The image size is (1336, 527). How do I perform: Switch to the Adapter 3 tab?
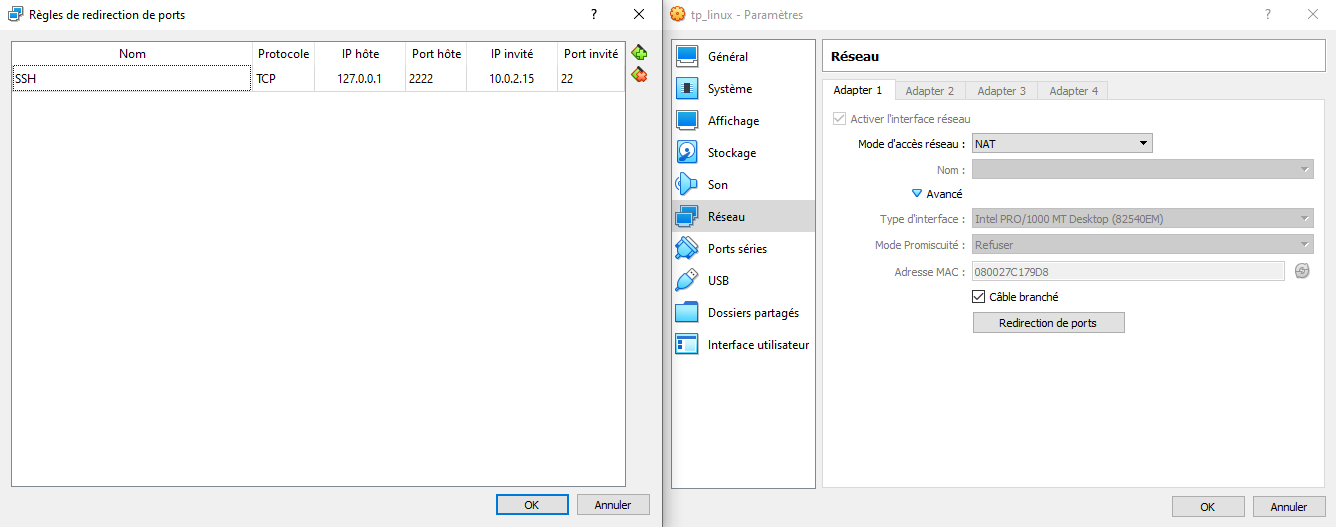[x=1001, y=91]
